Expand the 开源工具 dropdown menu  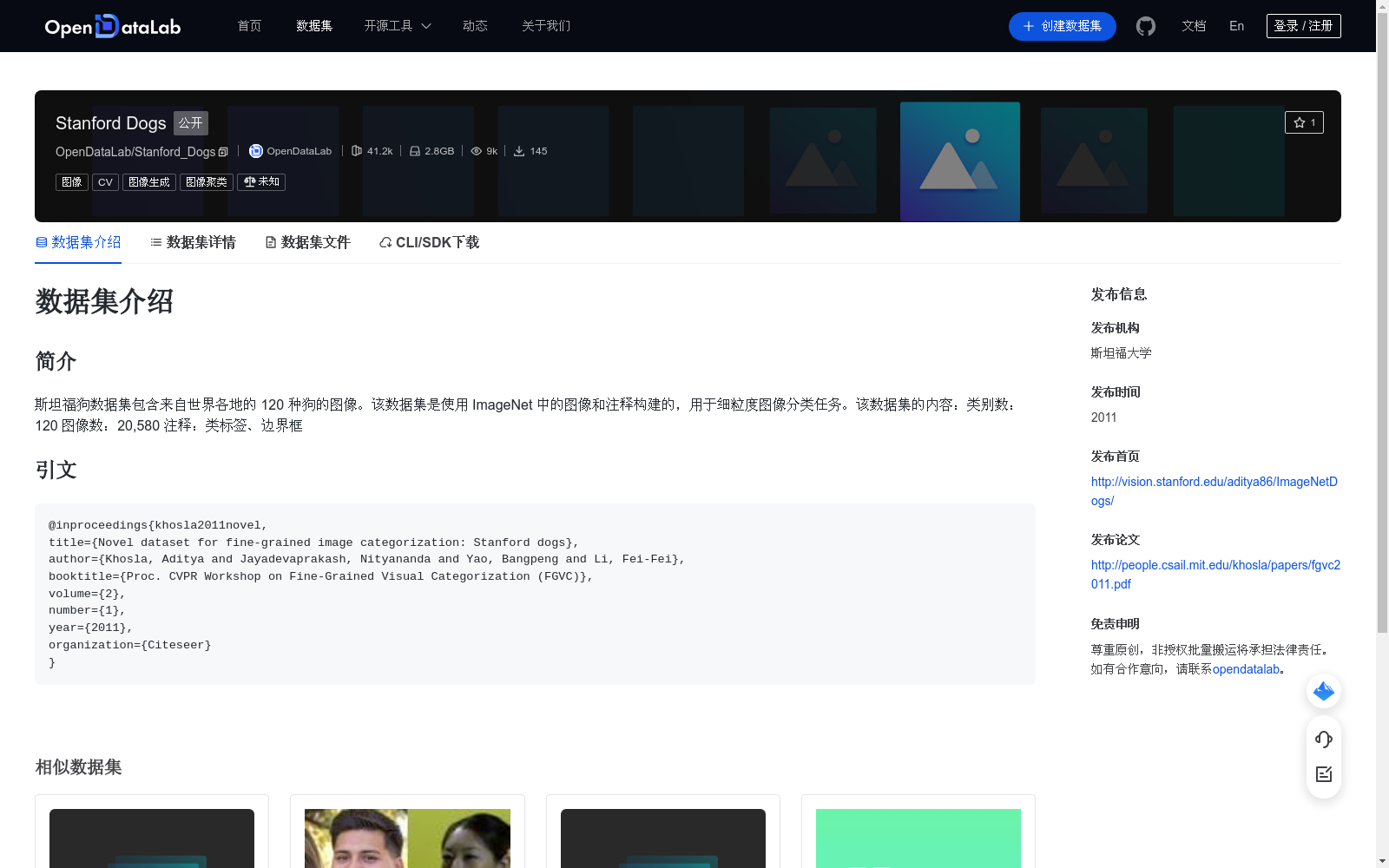click(x=398, y=26)
